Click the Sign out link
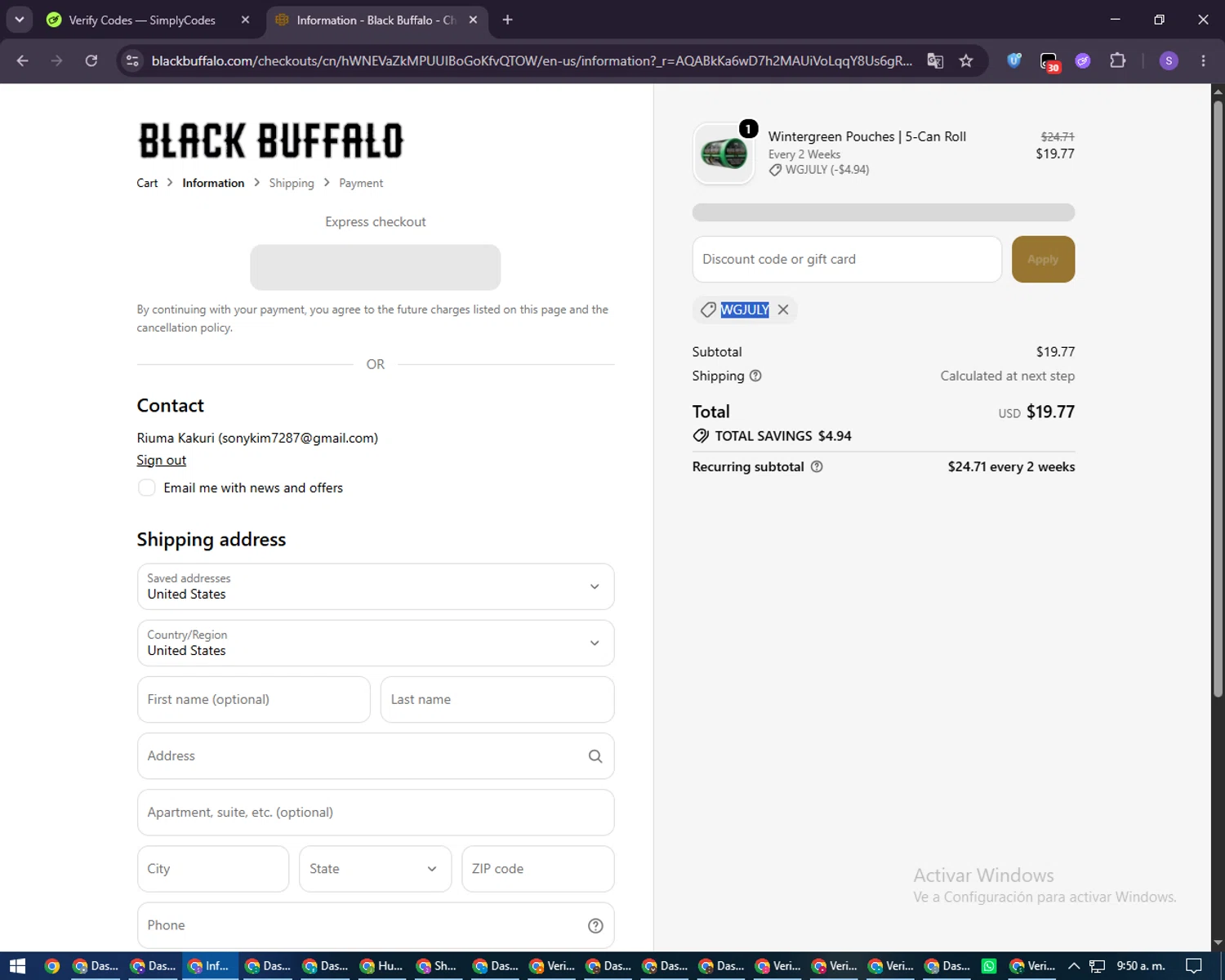The width and height of the screenshot is (1225, 980). [x=162, y=461]
